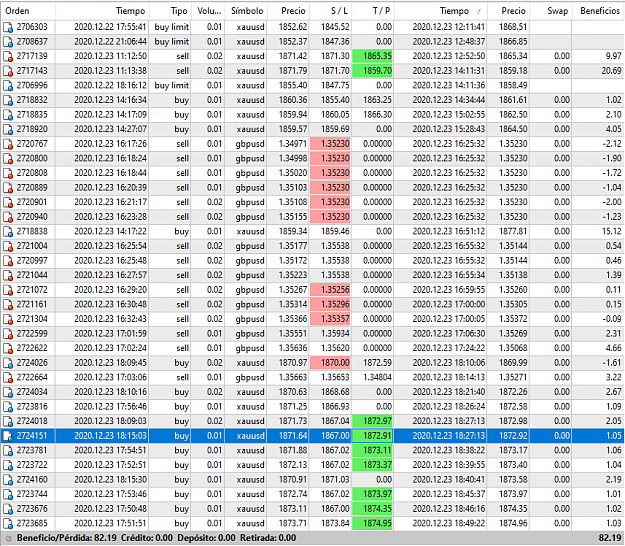The image size is (625, 546).
Task: Click open price 1852.62
Action: (x=293, y=27)
